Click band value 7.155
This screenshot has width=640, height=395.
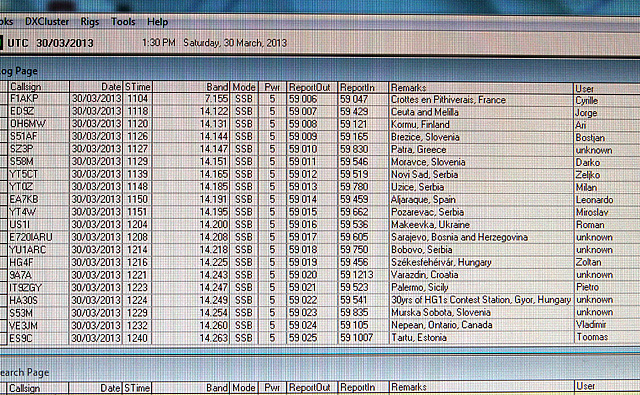[216, 99]
